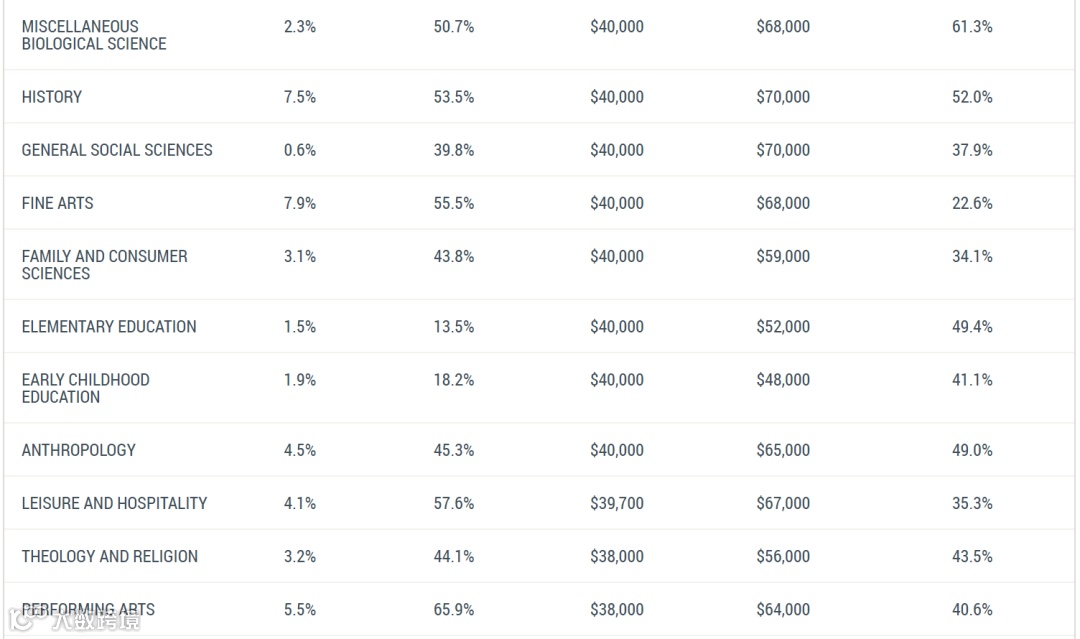Click the $52,000 value for Elementary Education

[783, 326]
